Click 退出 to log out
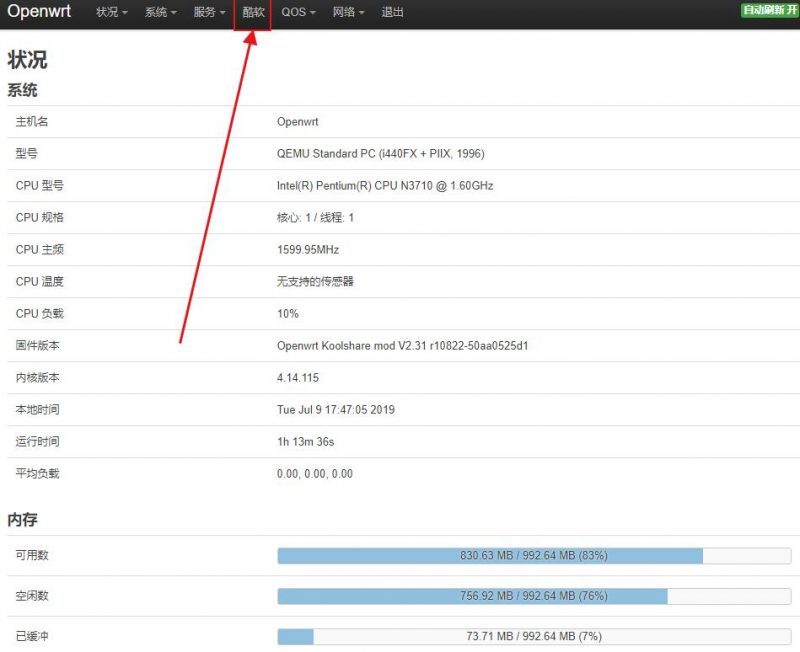The width and height of the screenshot is (800, 652). point(393,13)
